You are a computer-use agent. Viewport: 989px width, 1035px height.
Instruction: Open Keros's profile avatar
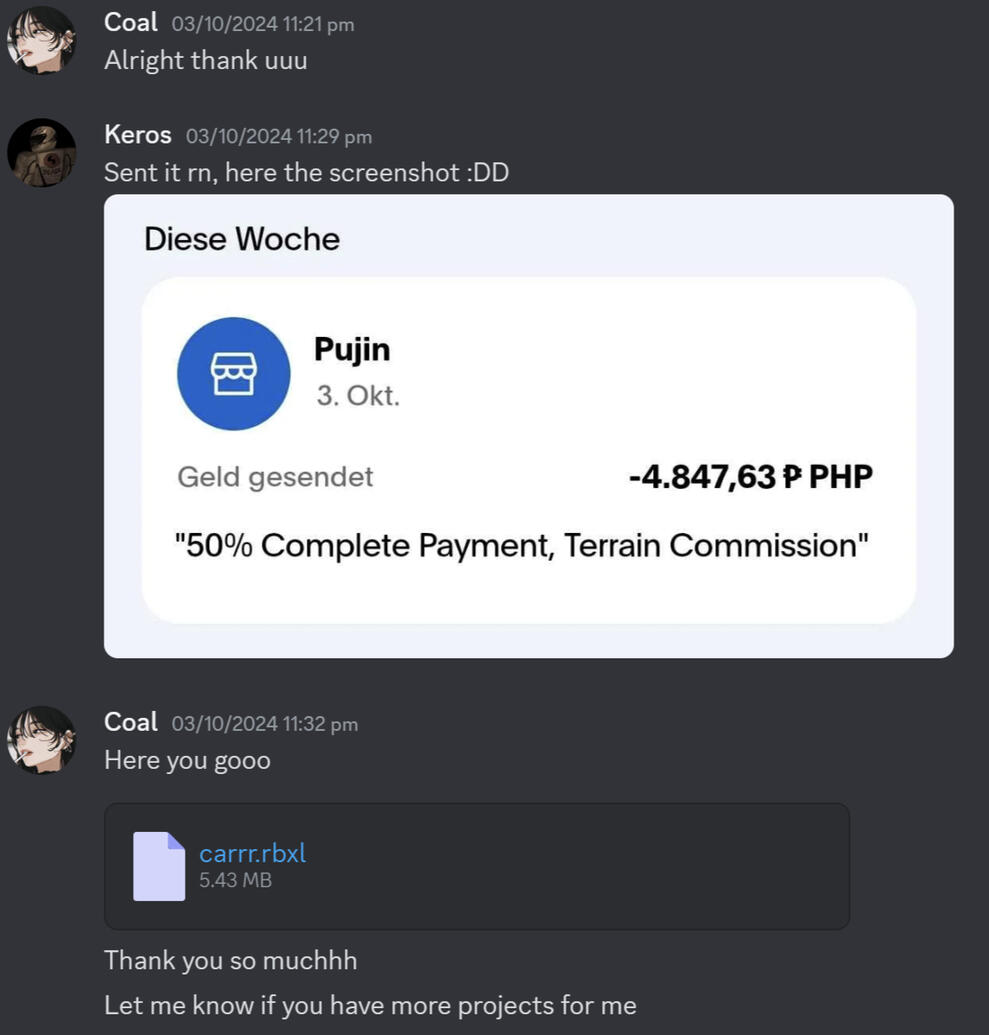41,152
